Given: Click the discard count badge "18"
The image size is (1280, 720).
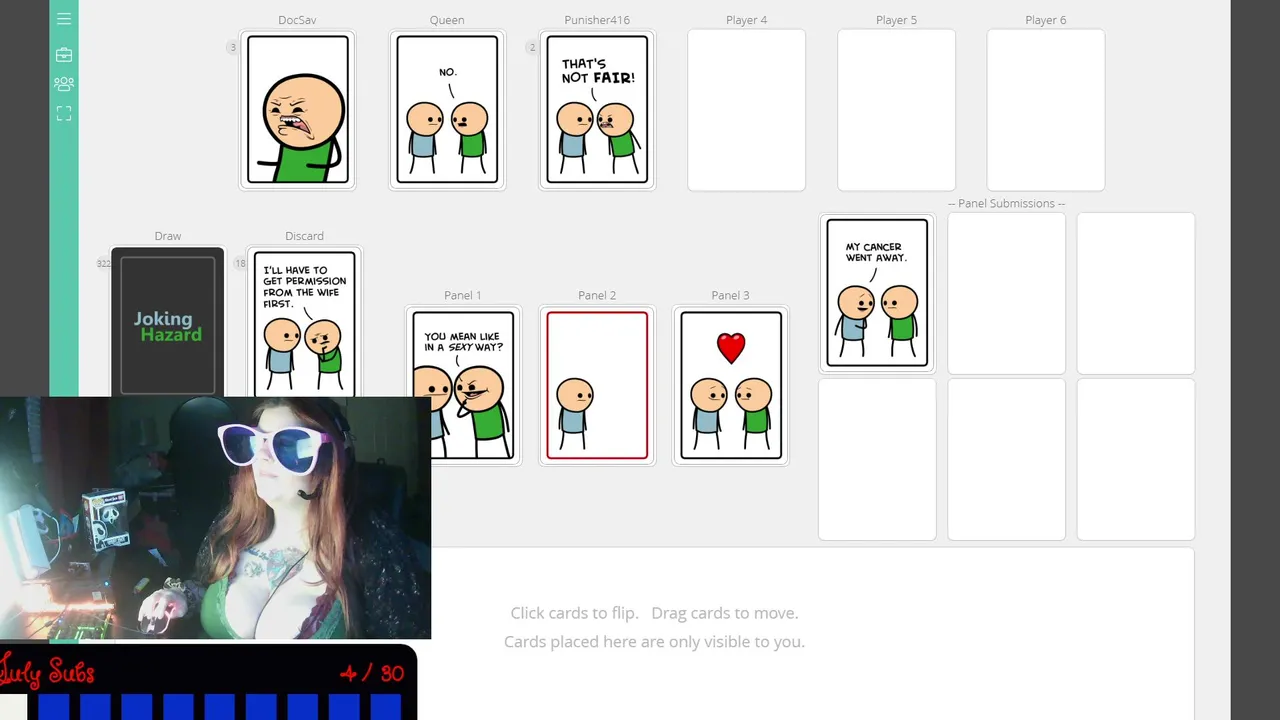Looking at the screenshot, I should 240,263.
